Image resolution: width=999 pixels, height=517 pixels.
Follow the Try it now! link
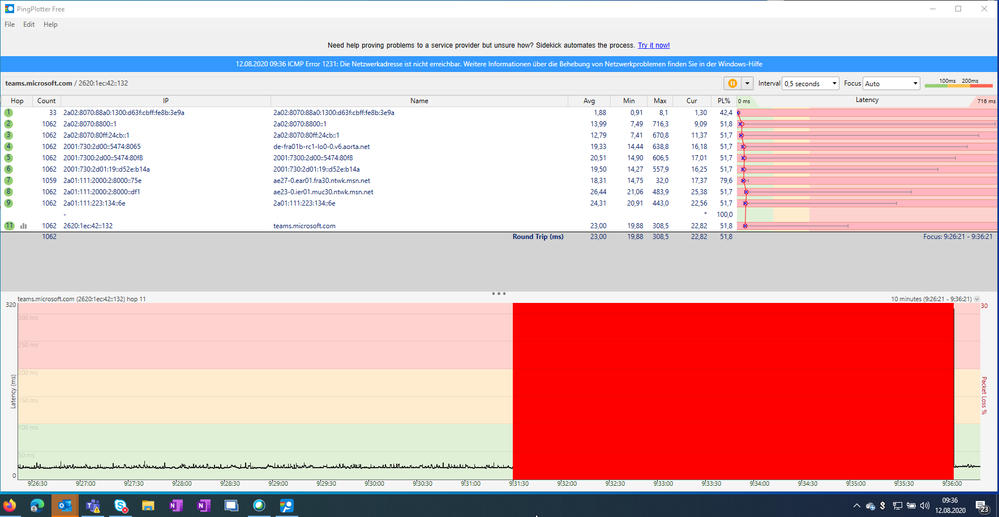click(x=654, y=45)
